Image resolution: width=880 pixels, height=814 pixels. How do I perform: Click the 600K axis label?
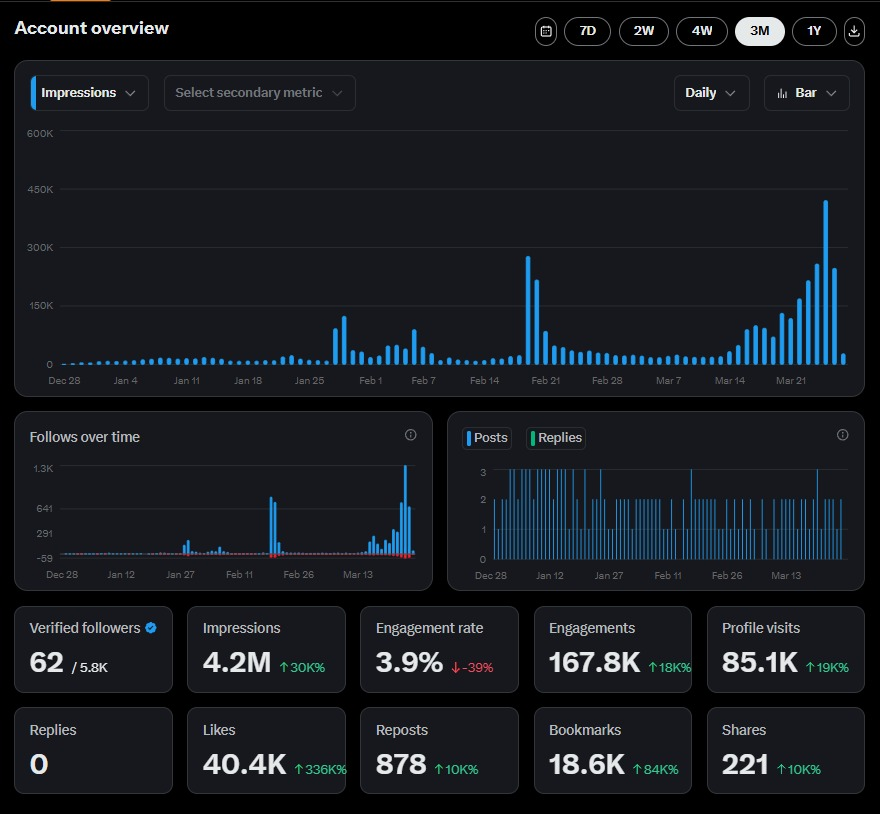click(x=40, y=134)
